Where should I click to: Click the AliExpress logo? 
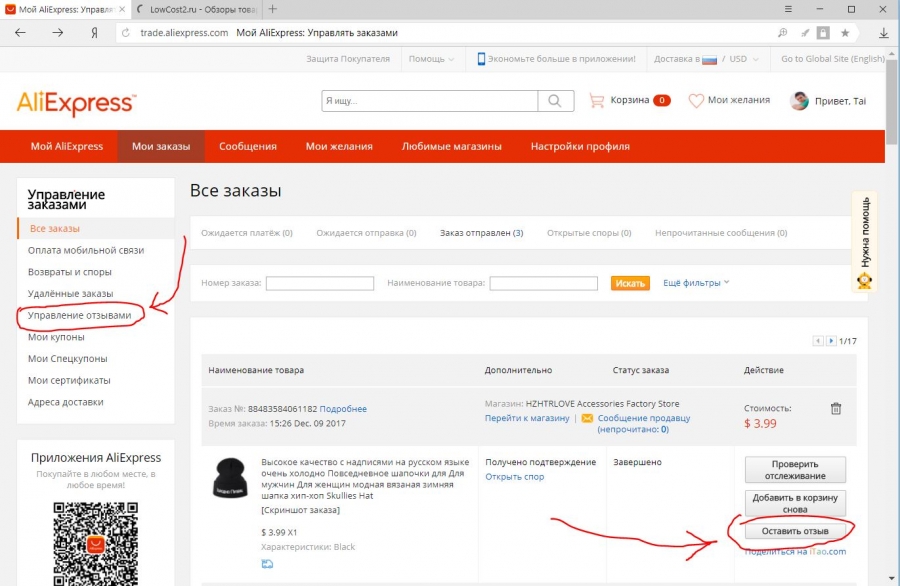(x=76, y=103)
